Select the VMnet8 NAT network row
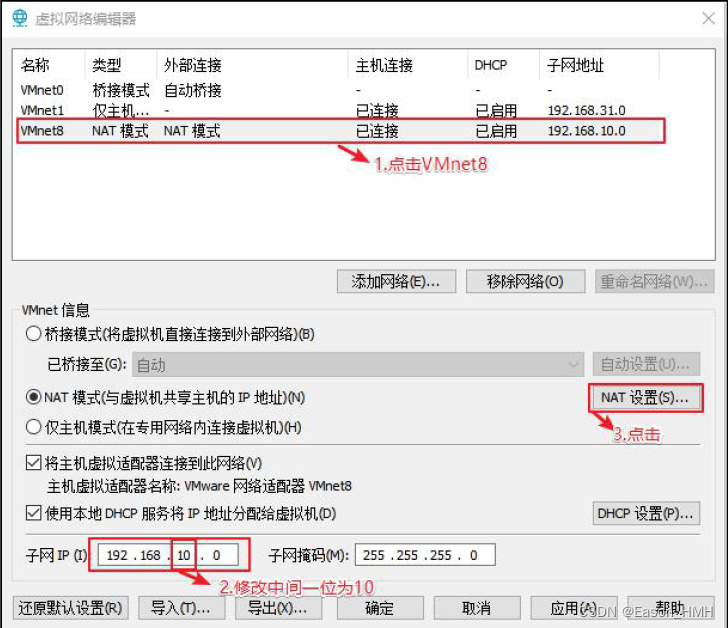Screen dimensions: 728x628 [340, 131]
